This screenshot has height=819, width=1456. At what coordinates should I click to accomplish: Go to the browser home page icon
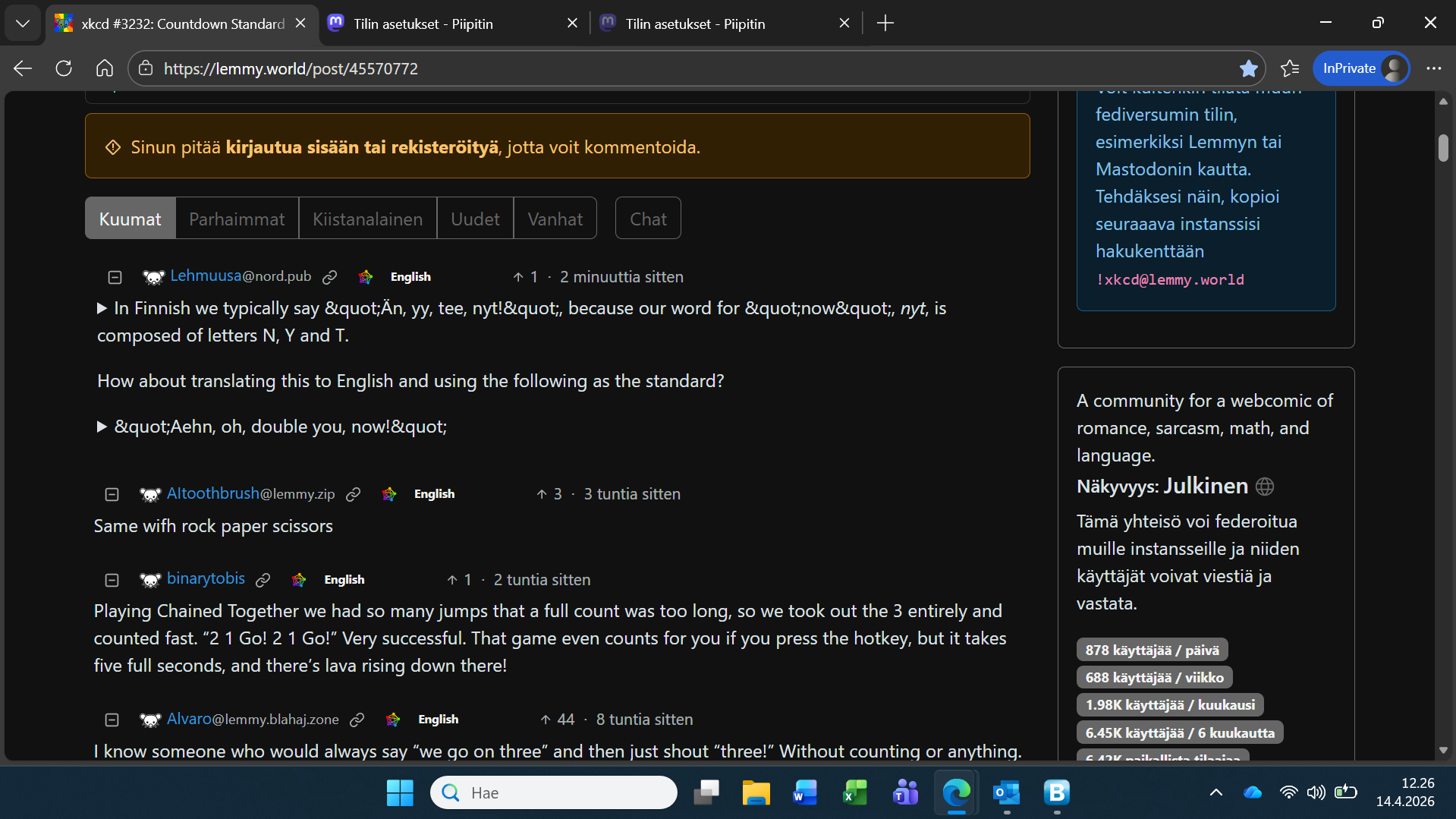tap(105, 69)
